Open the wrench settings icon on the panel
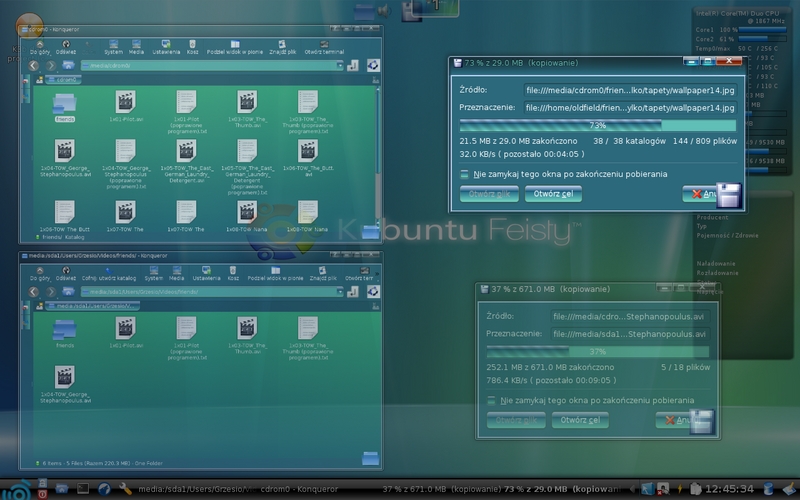 pyautogui.click(x=125, y=489)
